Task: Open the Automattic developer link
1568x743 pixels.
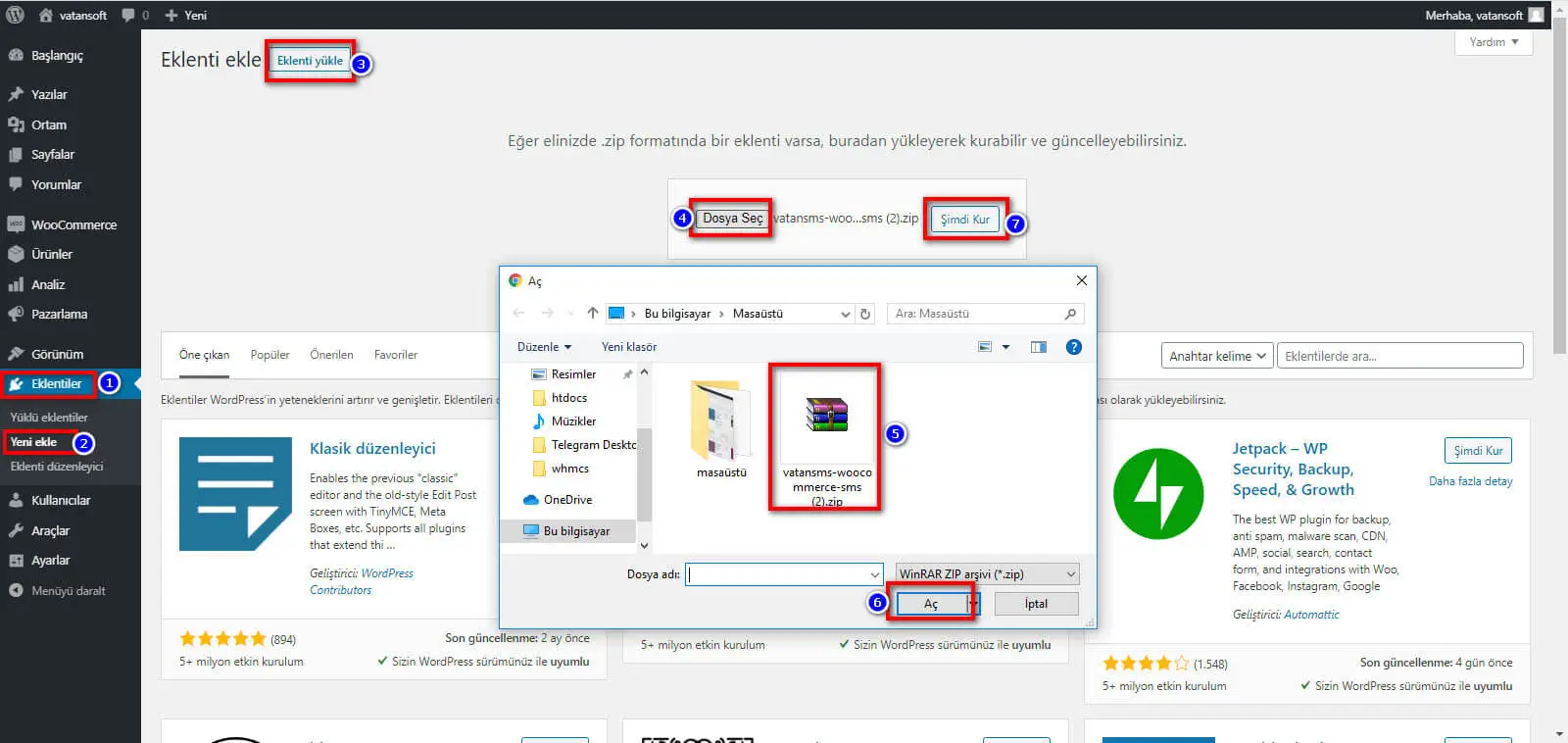Action: coord(1311,615)
